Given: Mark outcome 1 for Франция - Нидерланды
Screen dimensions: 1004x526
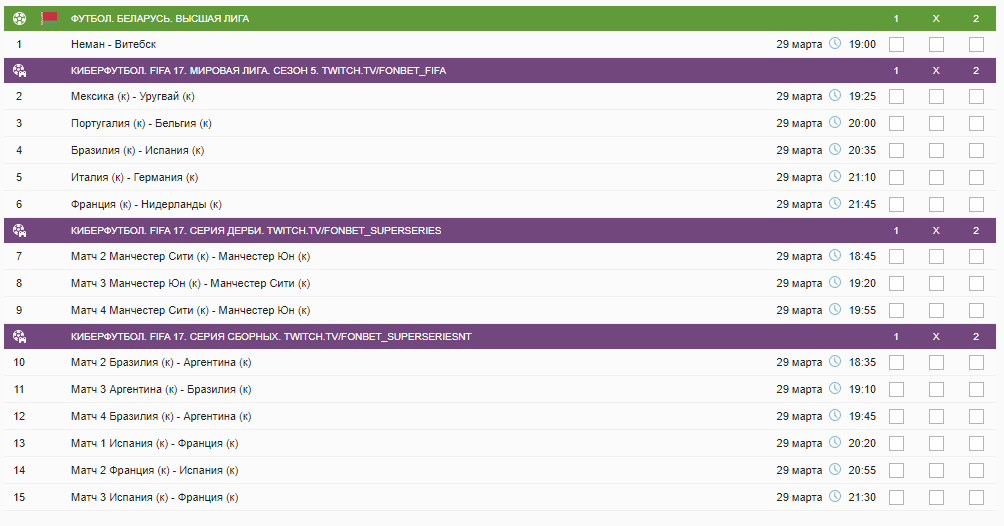Looking at the screenshot, I should tap(896, 203).
